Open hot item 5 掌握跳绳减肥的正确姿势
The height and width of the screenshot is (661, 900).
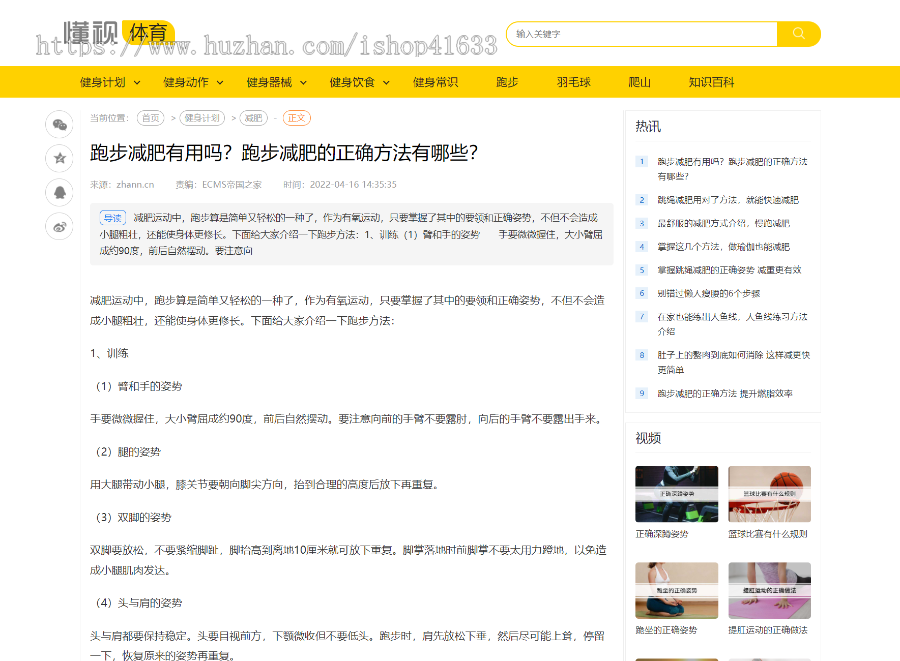(729, 270)
